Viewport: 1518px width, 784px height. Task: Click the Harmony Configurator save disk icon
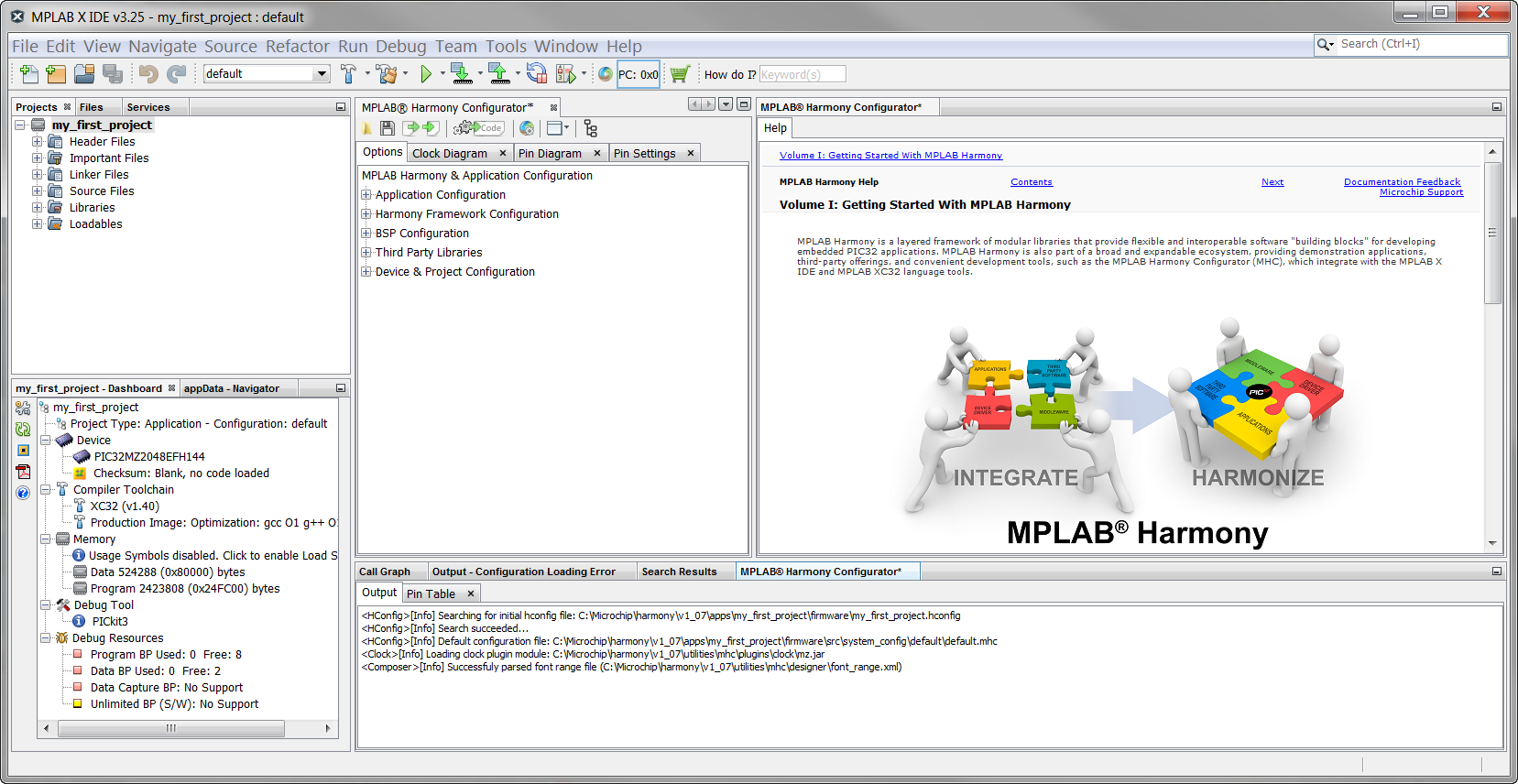388,129
